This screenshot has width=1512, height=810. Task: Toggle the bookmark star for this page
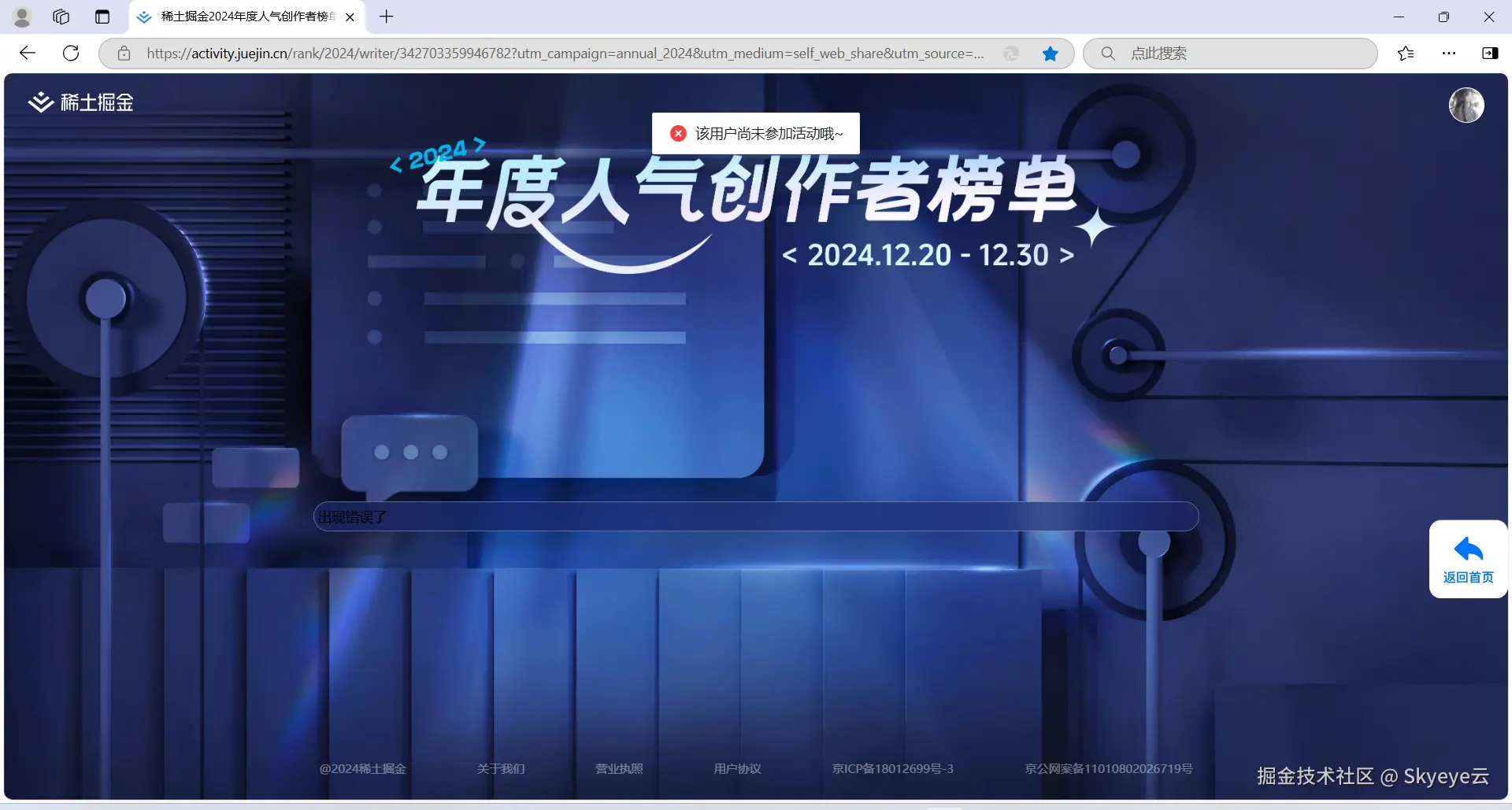pos(1051,54)
